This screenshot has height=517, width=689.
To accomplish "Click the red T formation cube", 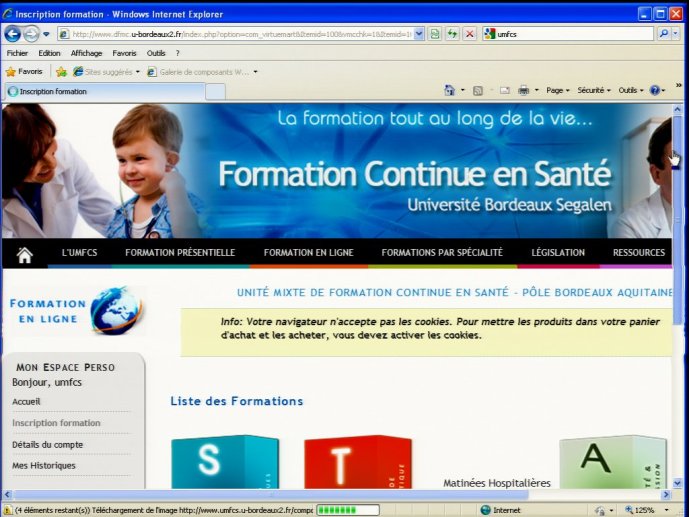I will click(x=358, y=462).
